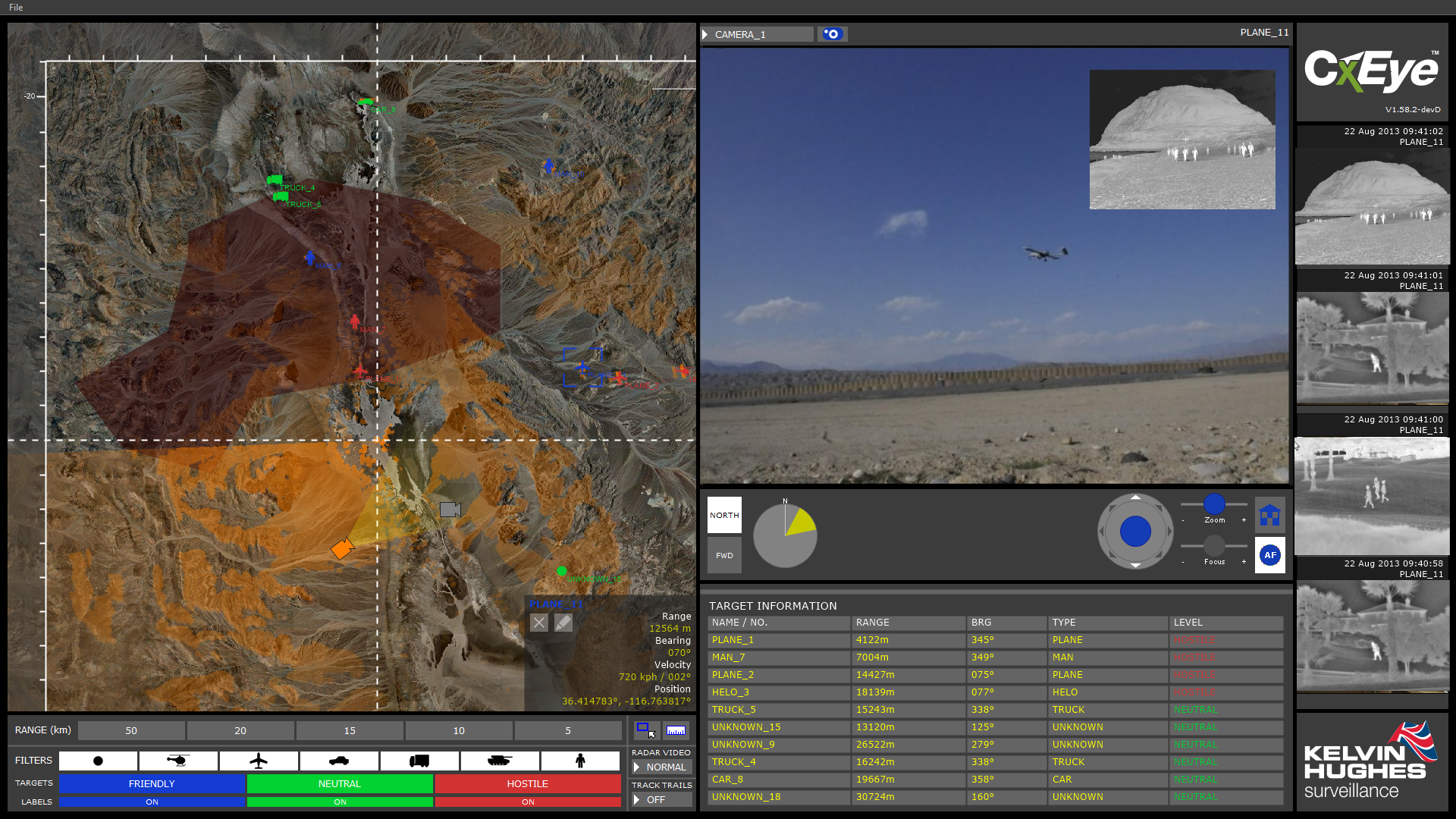Click the blue house preset icon
Screen dimensions: 1456x819
coord(1269,514)
